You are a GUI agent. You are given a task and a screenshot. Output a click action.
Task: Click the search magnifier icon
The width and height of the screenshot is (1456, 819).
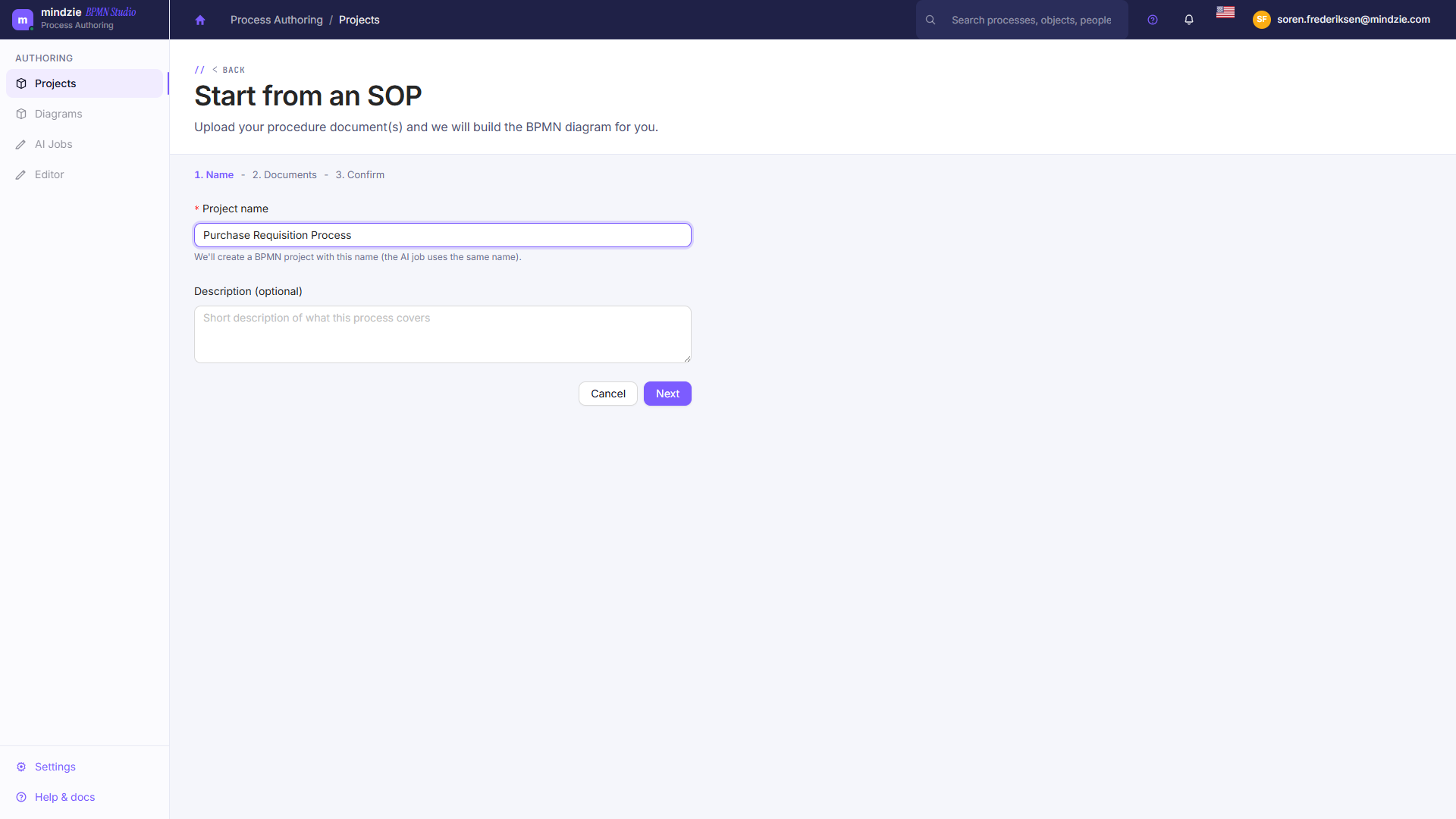(x=930, y=20)
